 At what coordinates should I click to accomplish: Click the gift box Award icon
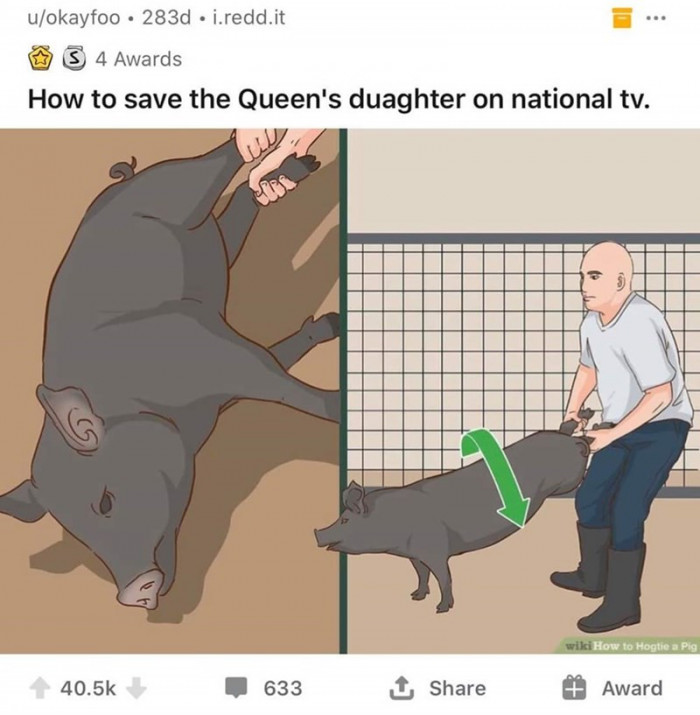pyautogui.click(x=574, y=688)
